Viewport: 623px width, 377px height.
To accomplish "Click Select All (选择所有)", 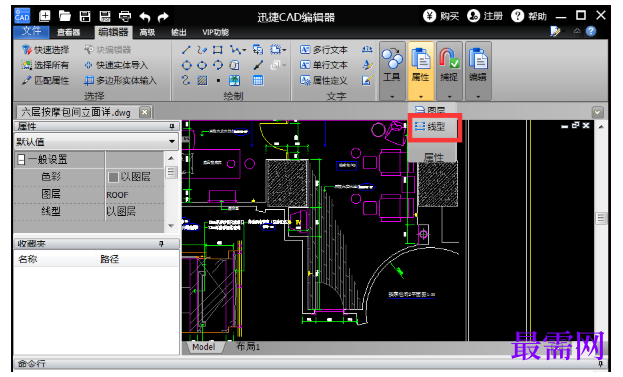I will [46, 65].
